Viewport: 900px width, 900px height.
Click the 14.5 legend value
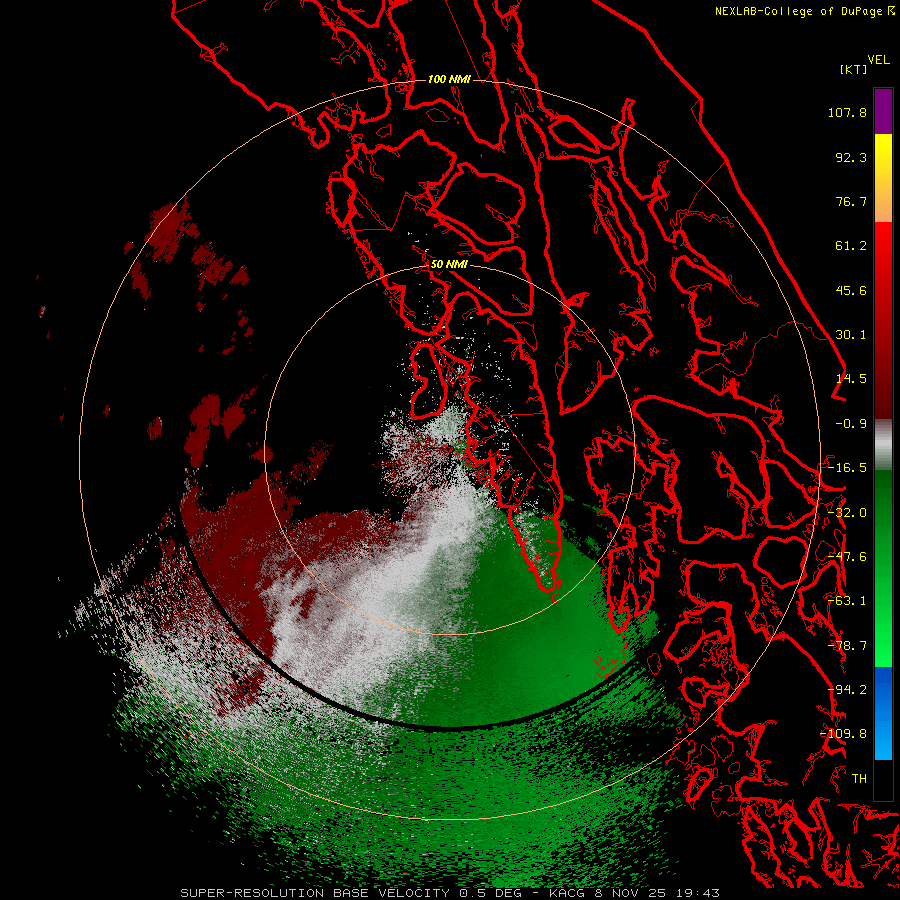[x=851, y=379]
